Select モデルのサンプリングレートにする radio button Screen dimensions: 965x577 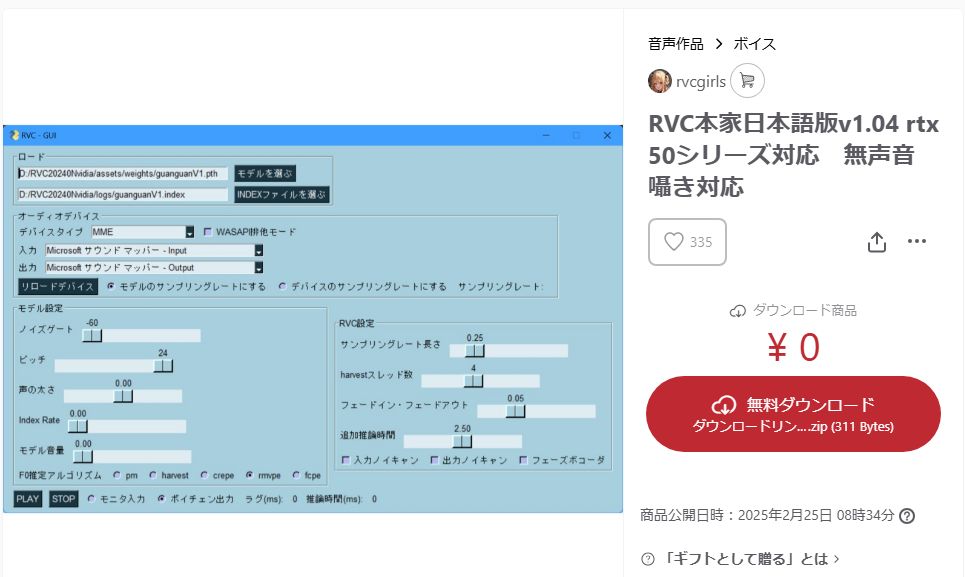(x=111, y=286)
